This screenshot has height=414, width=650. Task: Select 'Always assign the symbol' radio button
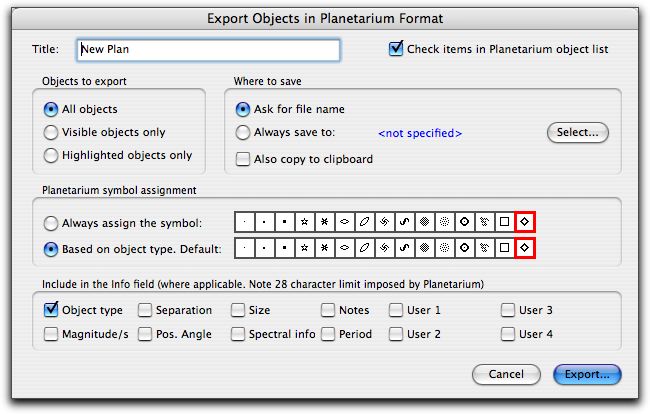click(52, 222)
